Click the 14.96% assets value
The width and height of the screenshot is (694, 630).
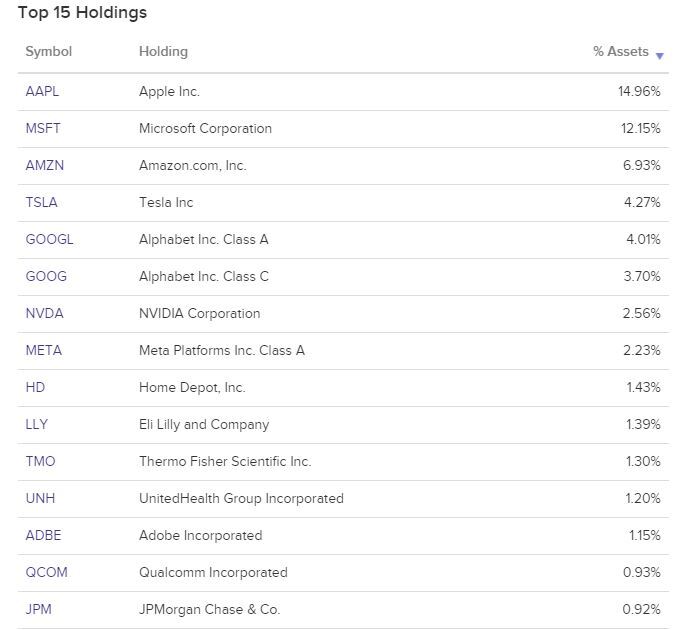coord(639,91)
